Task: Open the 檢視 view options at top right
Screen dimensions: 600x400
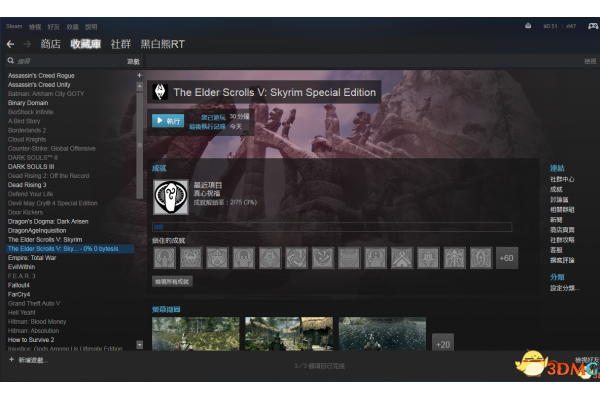Action: (x=590, y=61)
